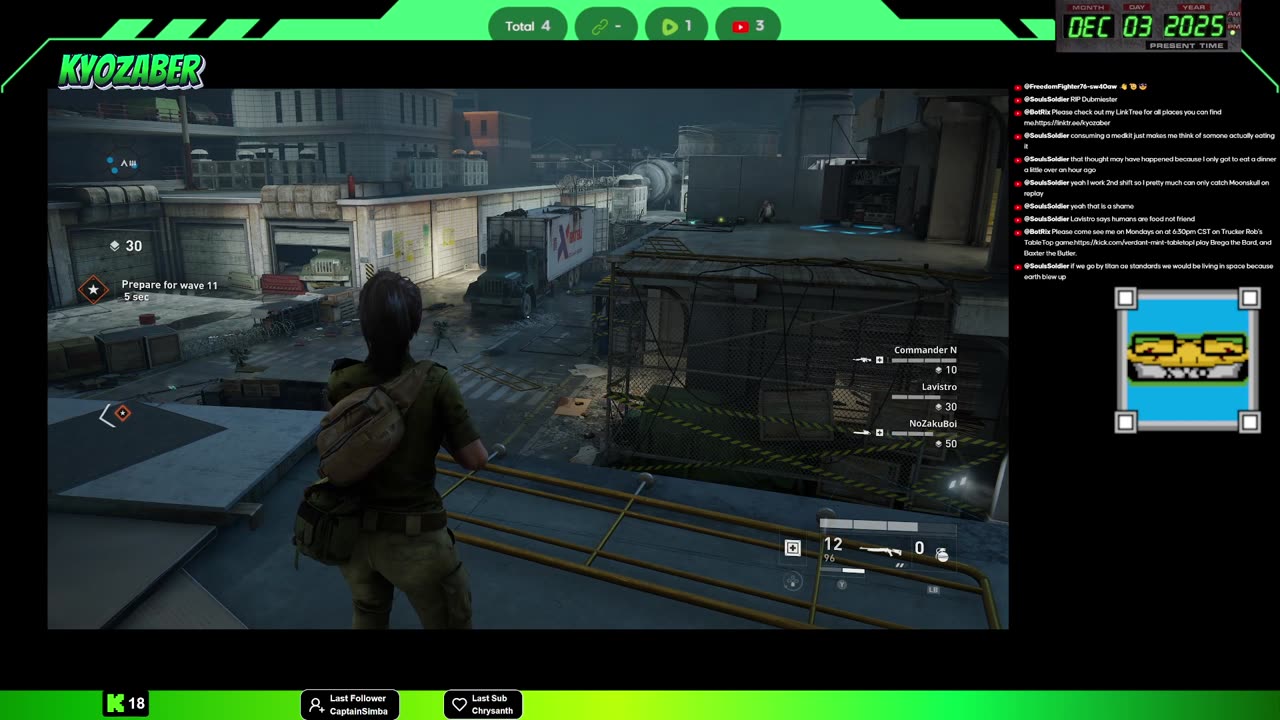Click the YouTube icon beside the titan ae message

click(1017, 267)
